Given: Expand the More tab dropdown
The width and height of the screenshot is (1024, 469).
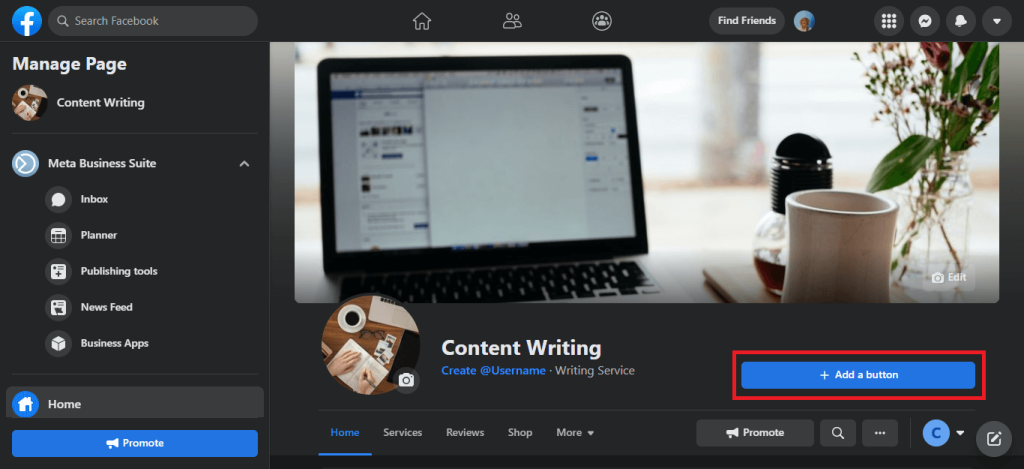Looking at the screenshot, I should click(575, 432).
